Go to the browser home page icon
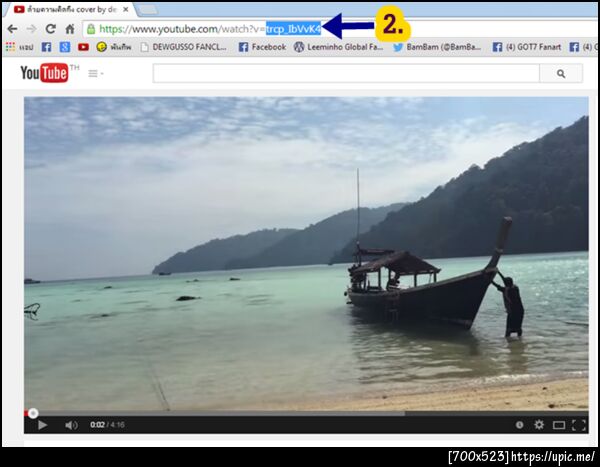 click(70, 29)
